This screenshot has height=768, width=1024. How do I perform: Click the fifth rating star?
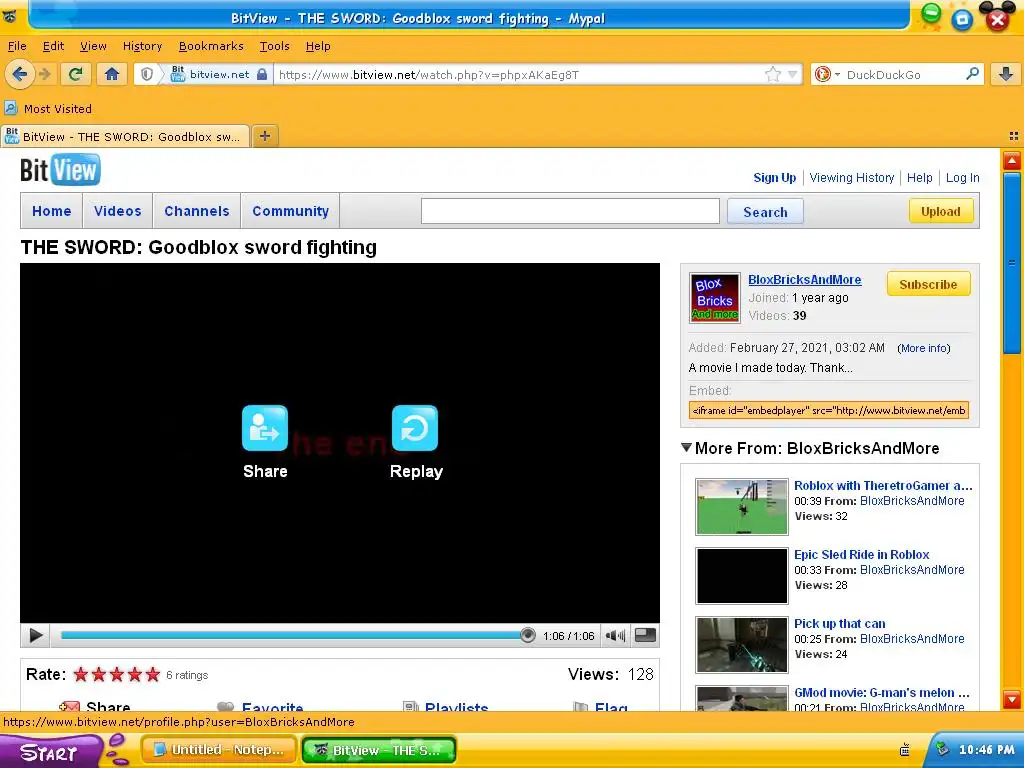(153, 675)
